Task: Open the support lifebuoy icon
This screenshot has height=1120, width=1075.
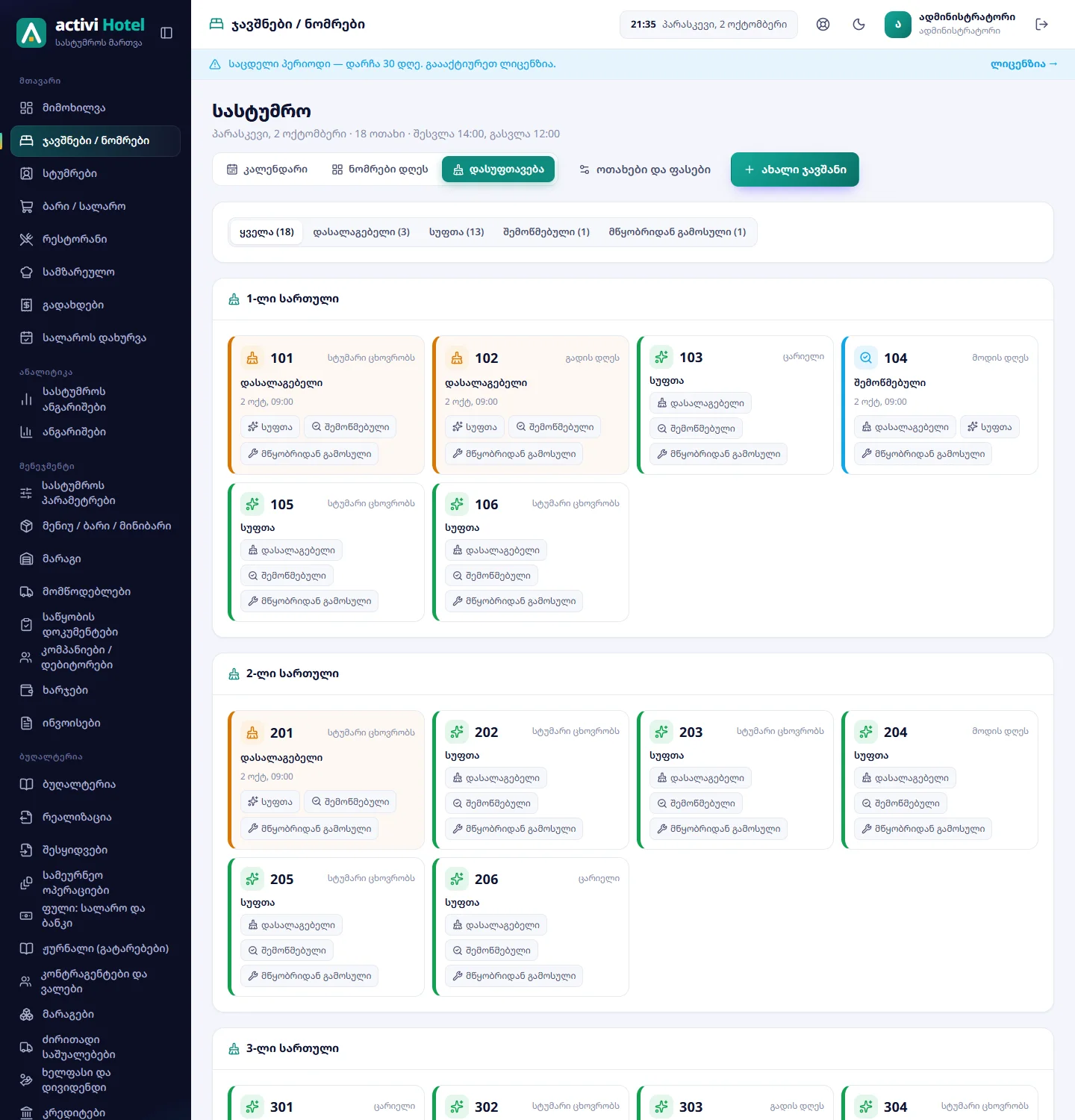Action: [823, 24]
